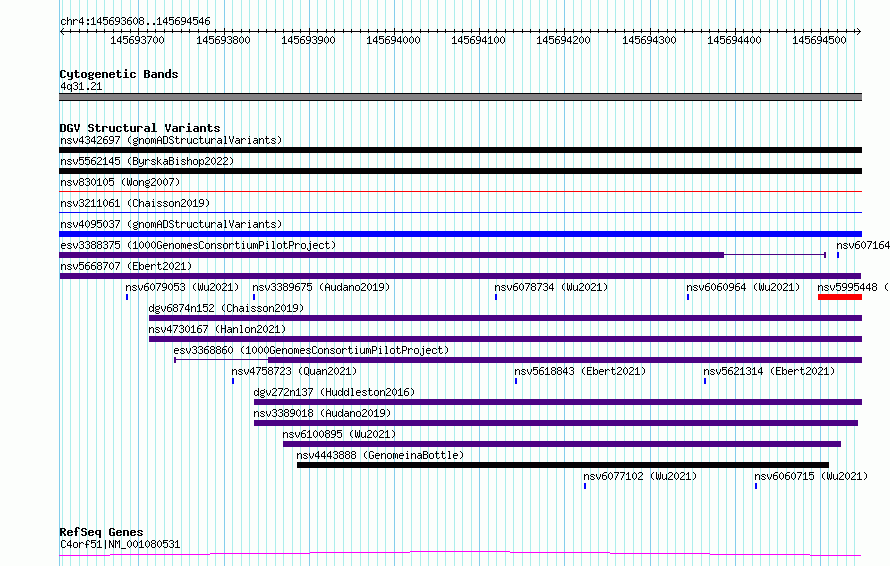Click ruler position 145694500
Viewport: 890px width, 566px height.
820,40
